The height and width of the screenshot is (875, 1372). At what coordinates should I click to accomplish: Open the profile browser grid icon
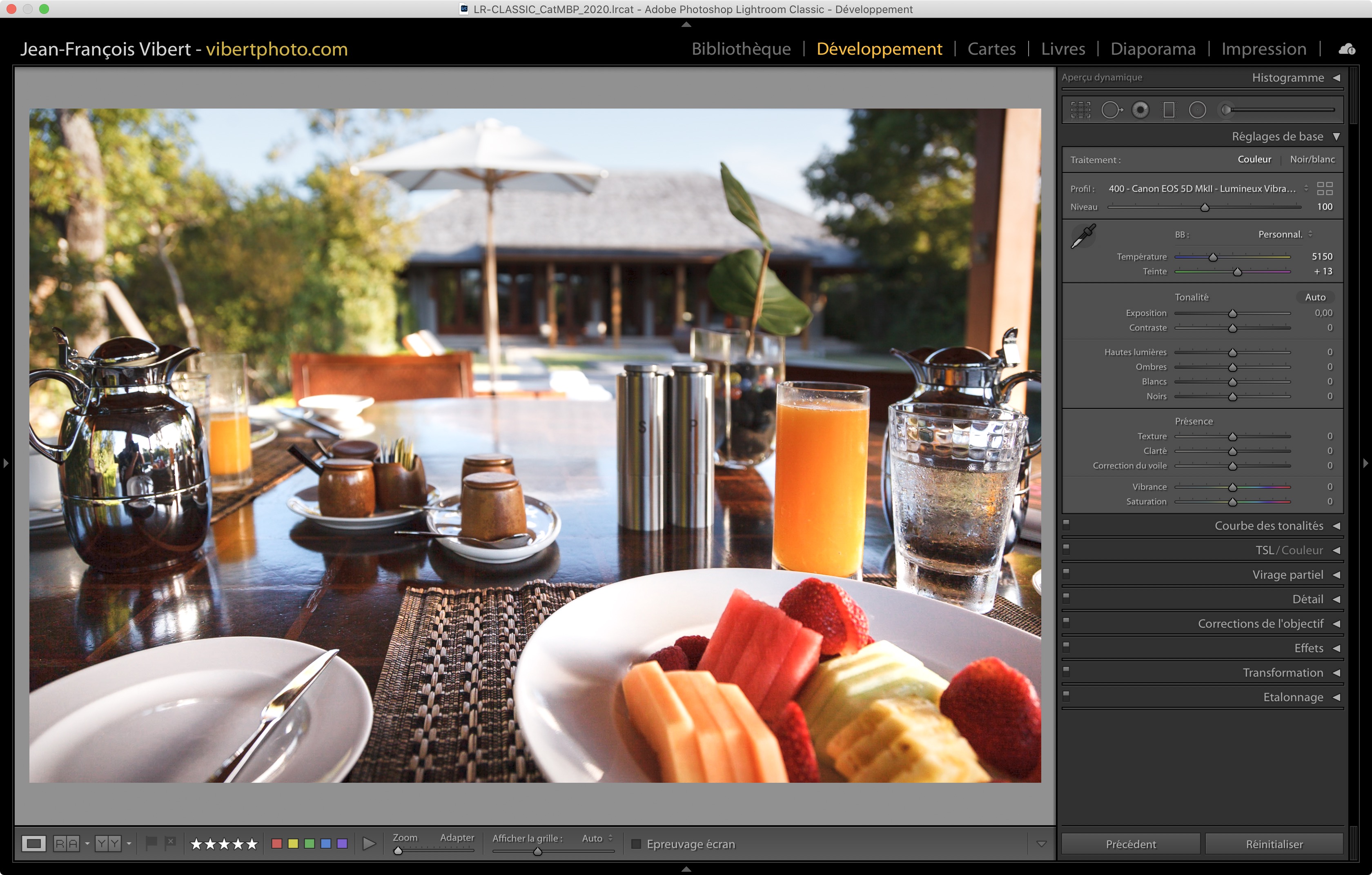coord(1325,189)
